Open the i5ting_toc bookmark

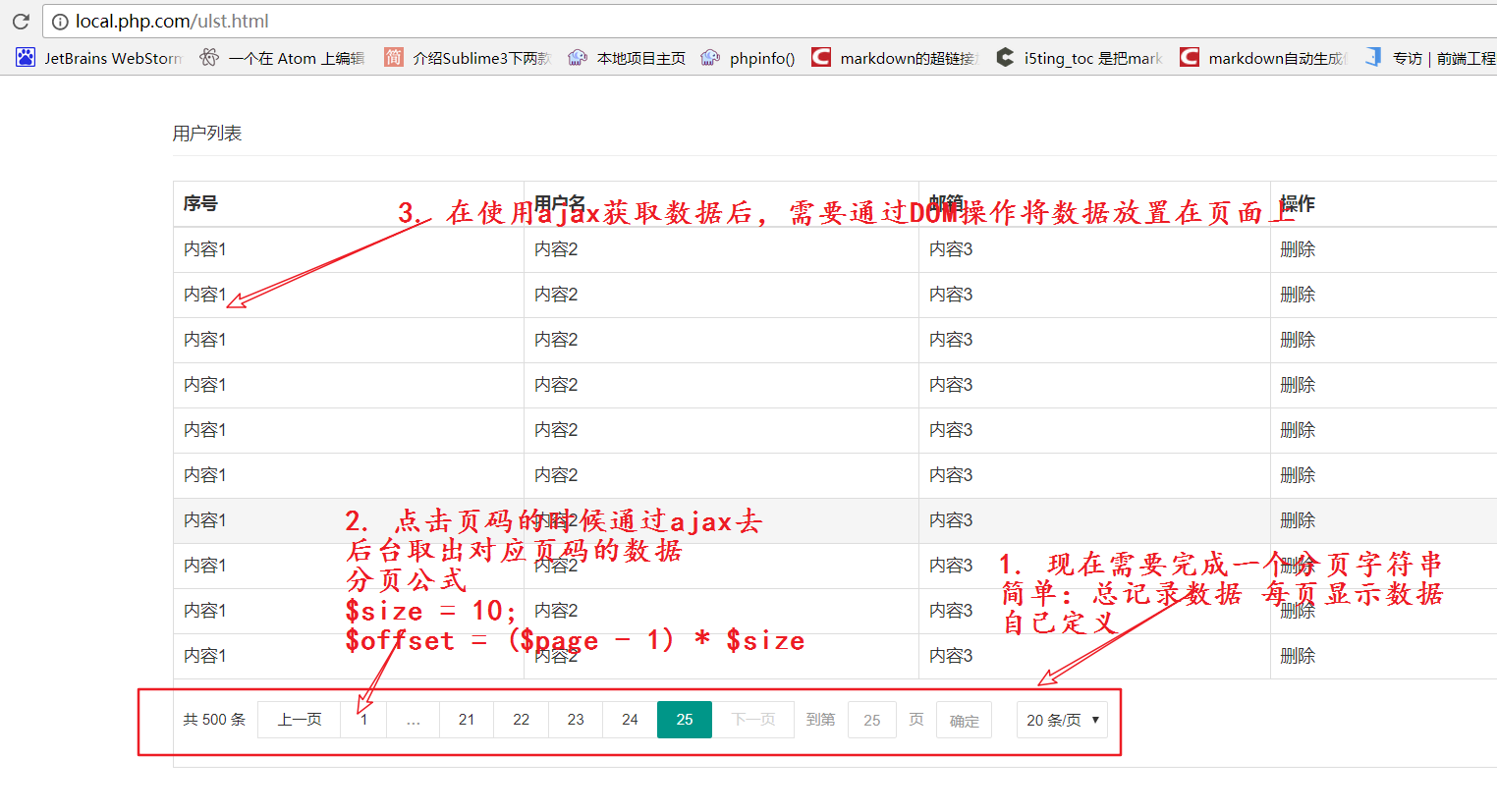1080,58
